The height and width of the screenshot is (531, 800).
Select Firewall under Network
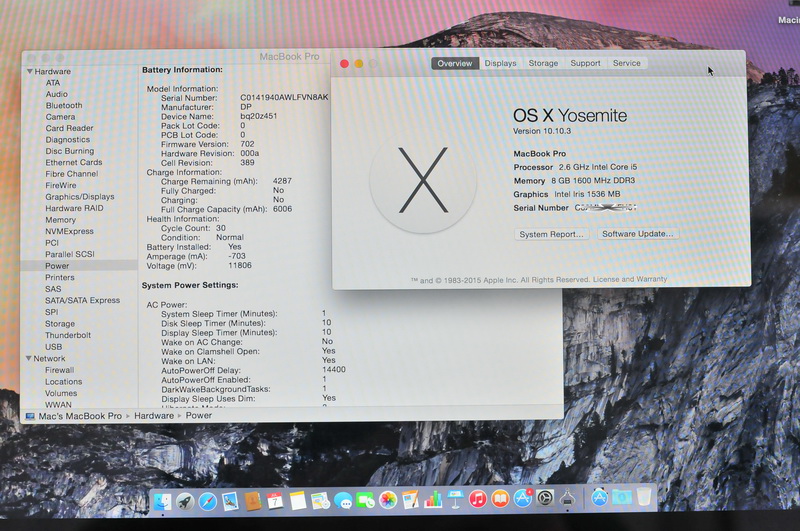[x=60, y=370]
